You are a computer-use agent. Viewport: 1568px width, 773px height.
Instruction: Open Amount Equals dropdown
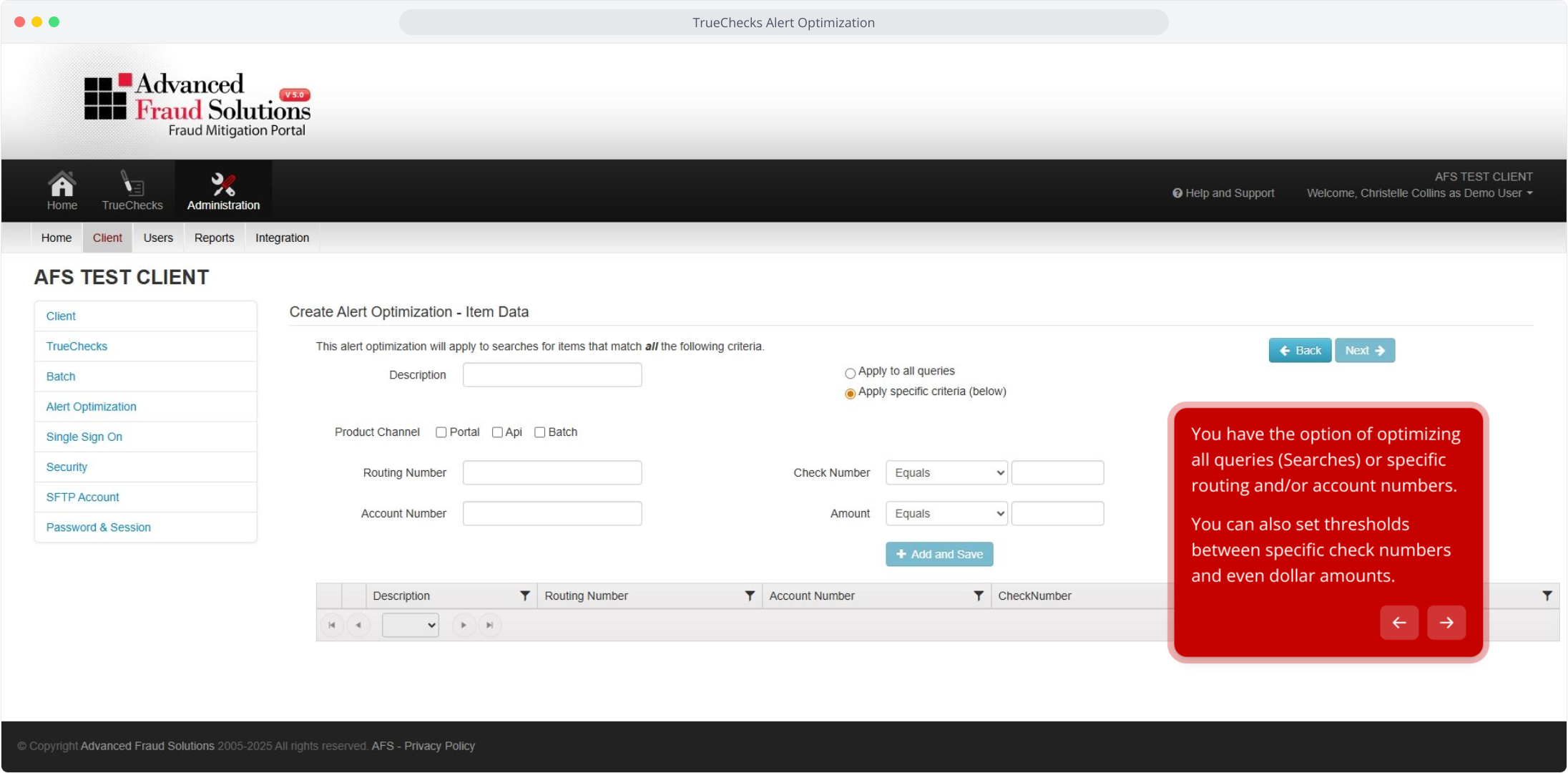click(946, 514)
